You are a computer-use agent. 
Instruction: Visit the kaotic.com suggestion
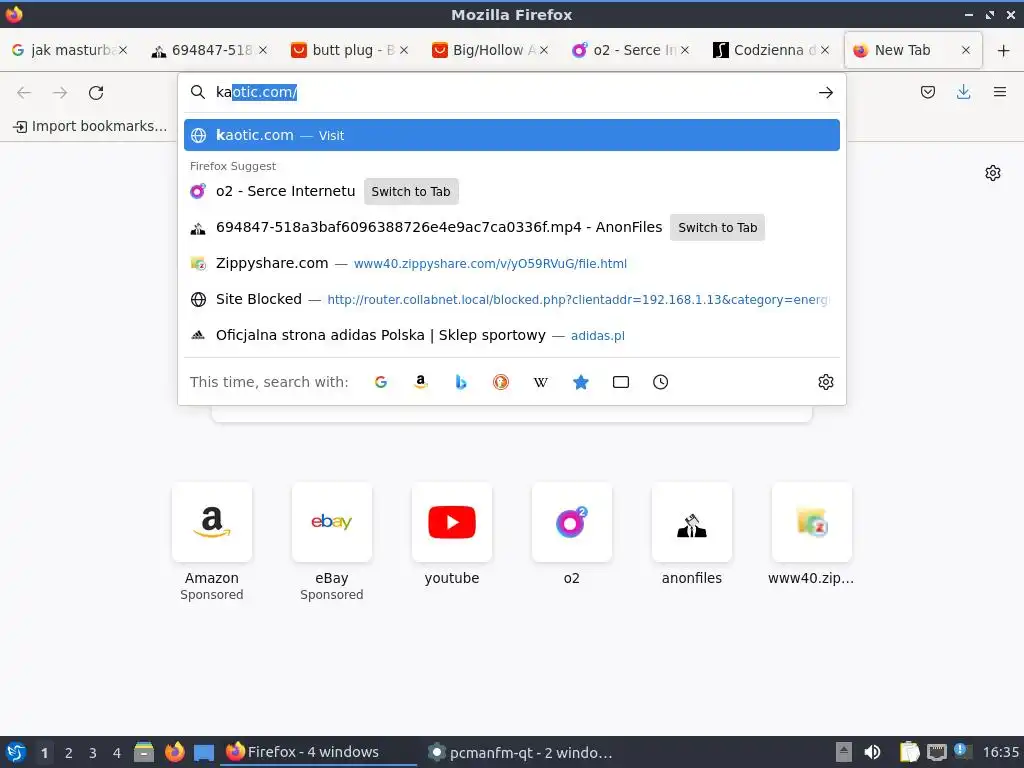511,135
